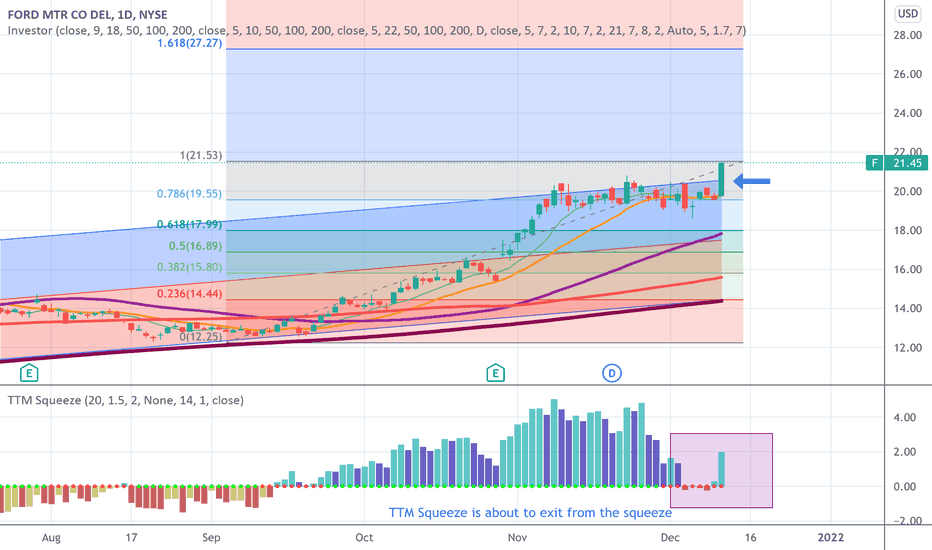
Task: Open the Investor indicator legend
Action: [x=377, y=30]
